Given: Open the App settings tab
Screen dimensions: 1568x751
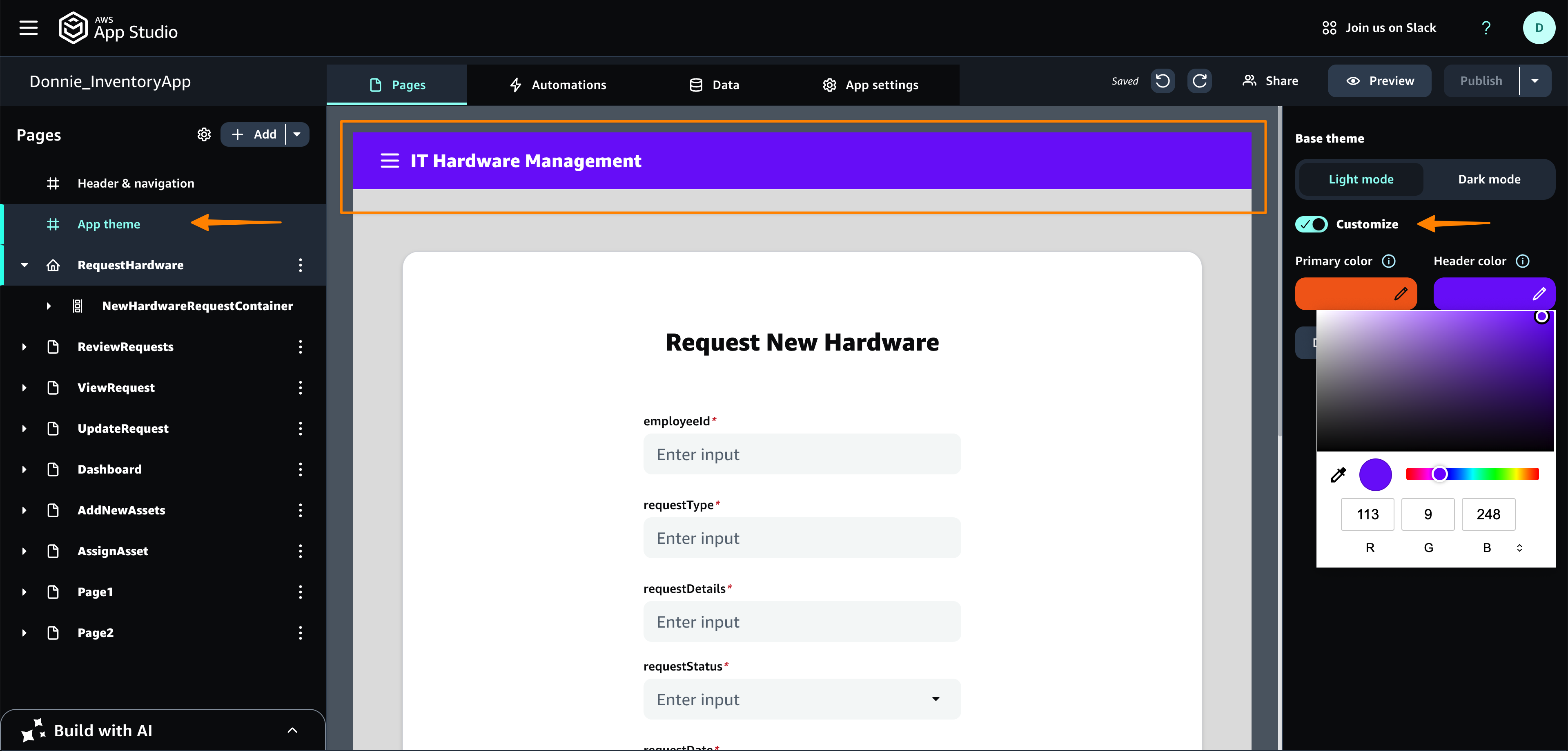Looking at the screenshot, I should [870, 85].
